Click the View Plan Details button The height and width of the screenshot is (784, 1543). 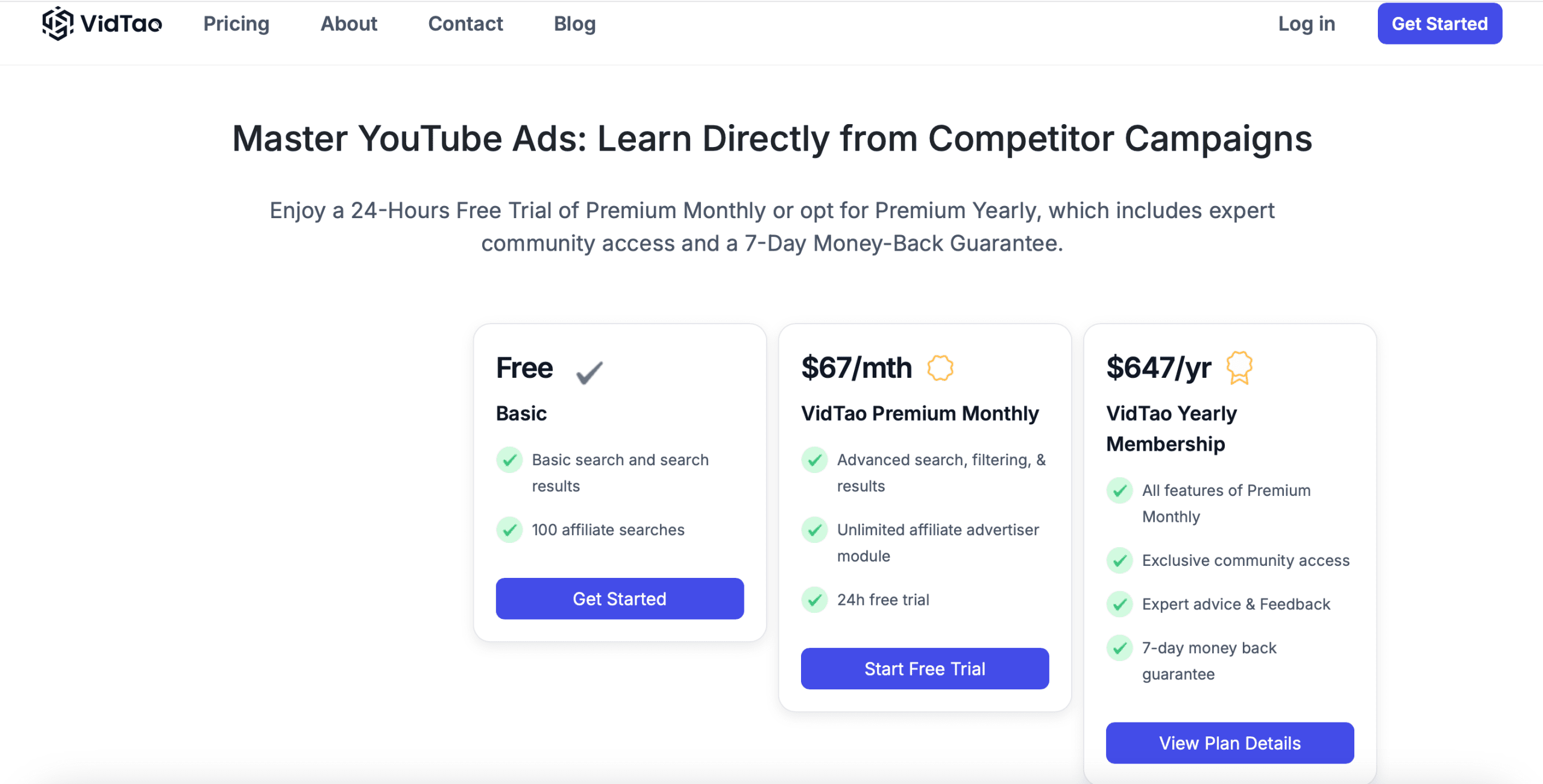(1230, 743)
